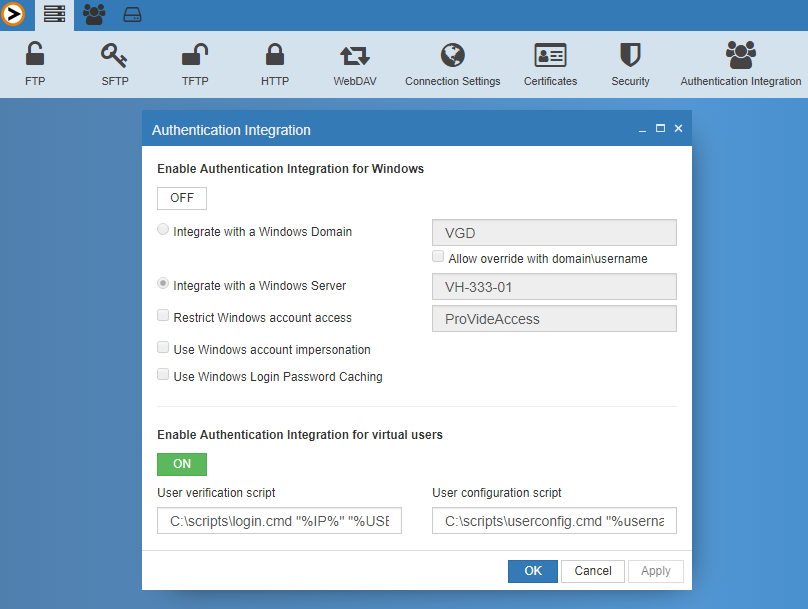Click the VGD domain field
Viewport: 808px width, 609px height.
554,233
